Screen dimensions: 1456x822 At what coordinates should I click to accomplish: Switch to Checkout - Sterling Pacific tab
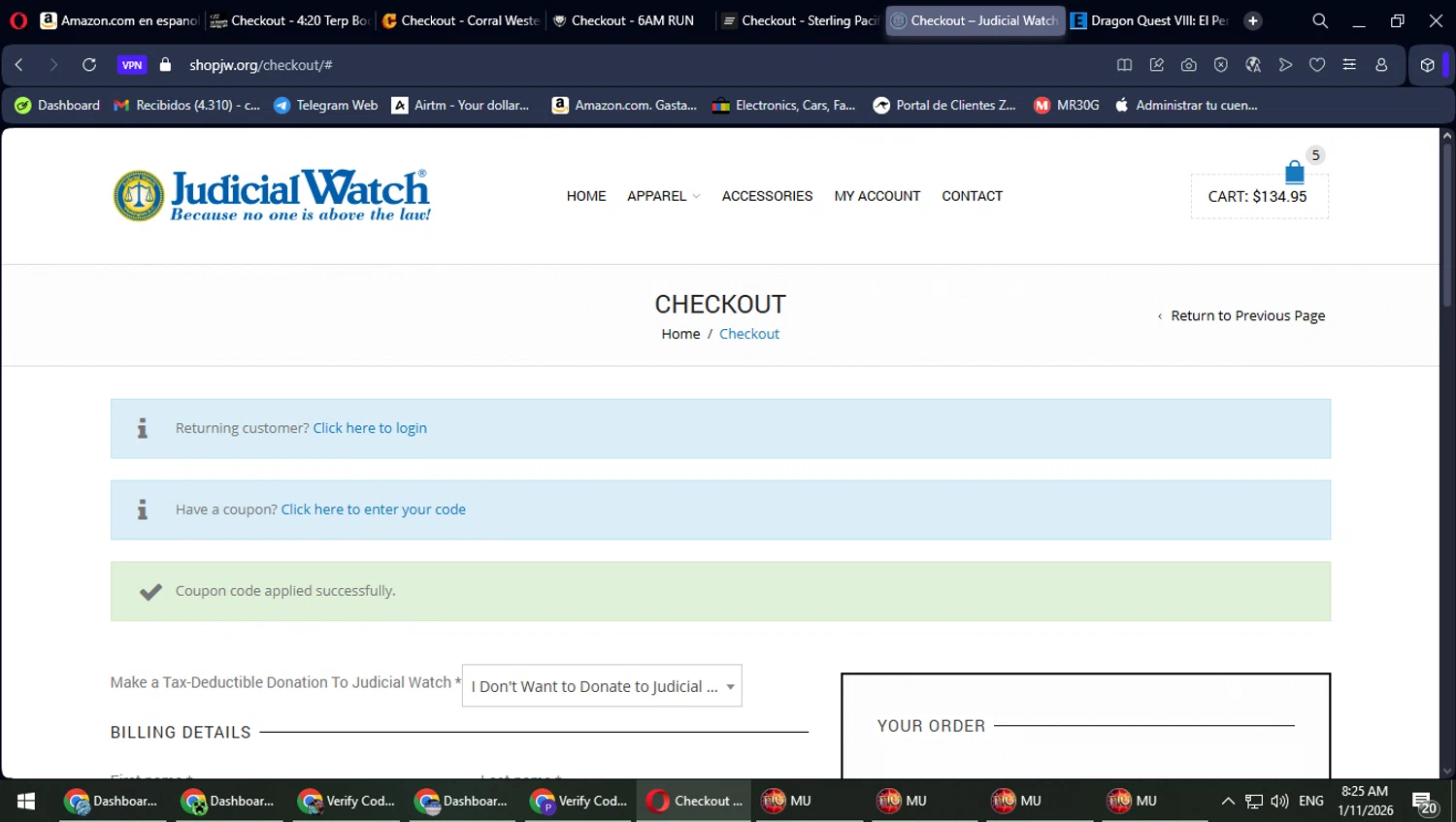801,20
